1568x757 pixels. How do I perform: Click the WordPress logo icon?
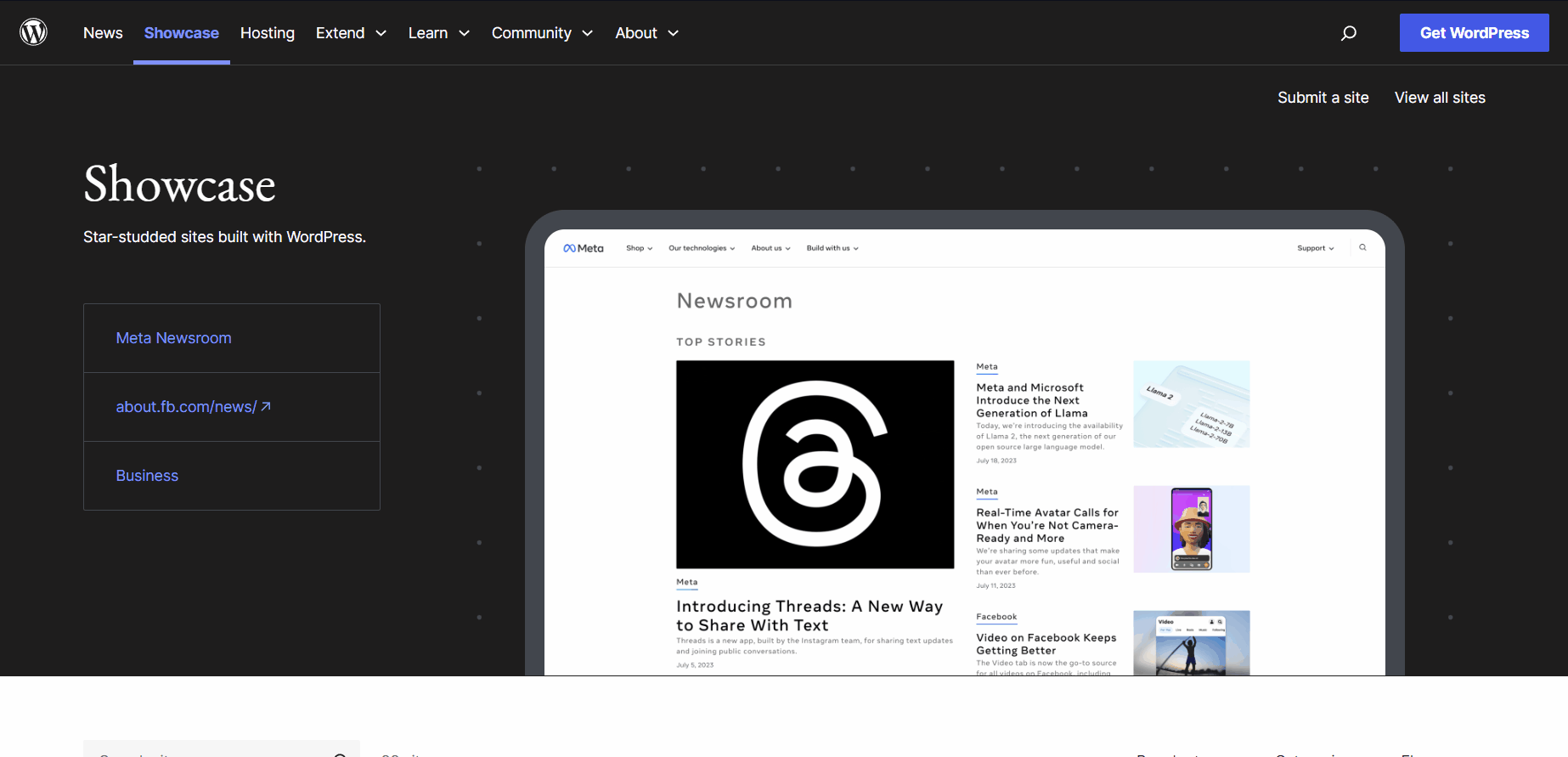[x=33, y=32]
